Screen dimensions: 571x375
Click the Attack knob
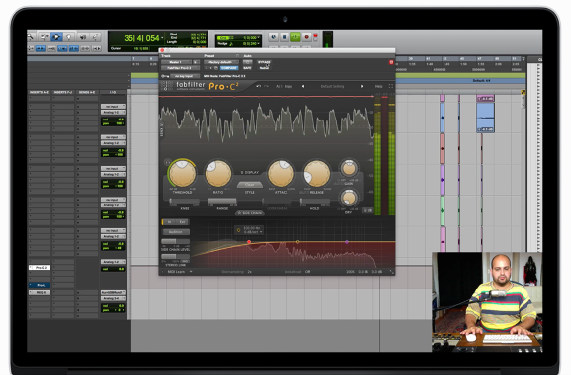tap(281, 173)
